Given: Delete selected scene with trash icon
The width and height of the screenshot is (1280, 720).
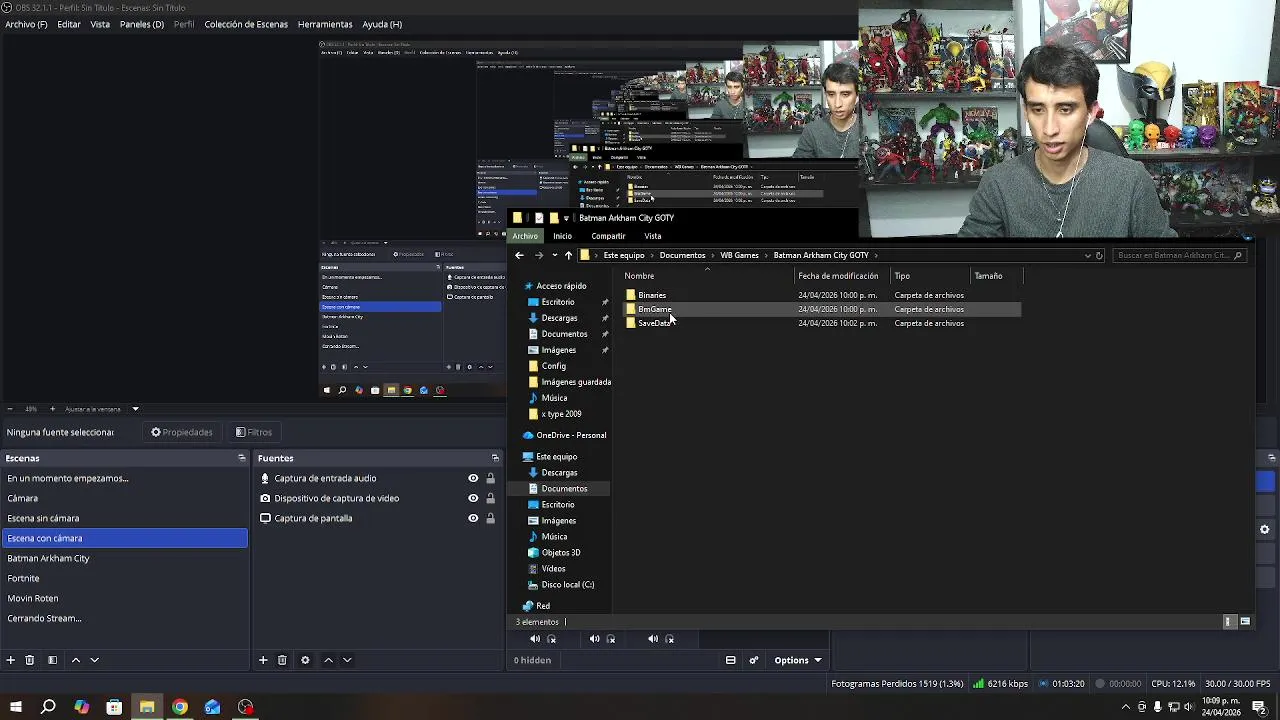Looking at the screenshot, I should pos(30,660).
